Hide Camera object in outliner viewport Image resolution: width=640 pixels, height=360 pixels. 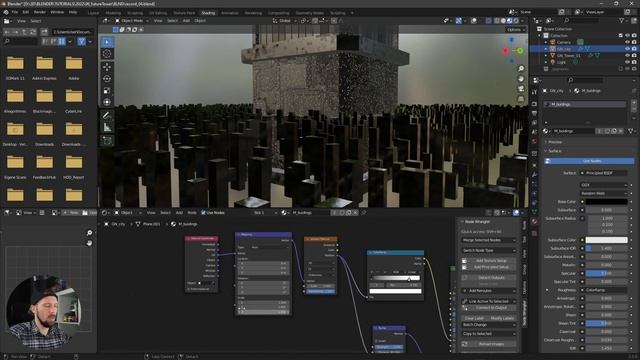627,42
